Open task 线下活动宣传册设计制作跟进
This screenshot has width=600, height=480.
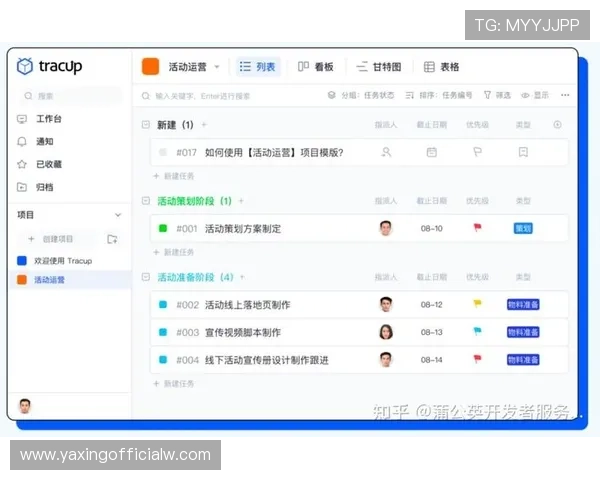coord(267,360)
